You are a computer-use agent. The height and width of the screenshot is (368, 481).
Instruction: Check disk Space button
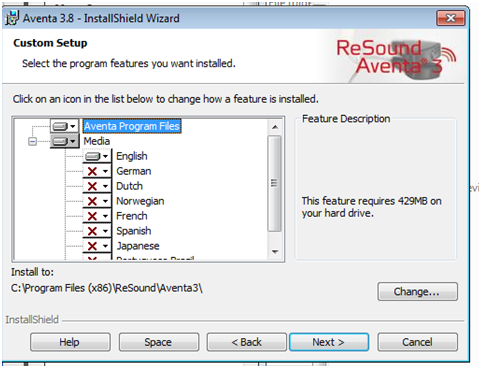159,342
